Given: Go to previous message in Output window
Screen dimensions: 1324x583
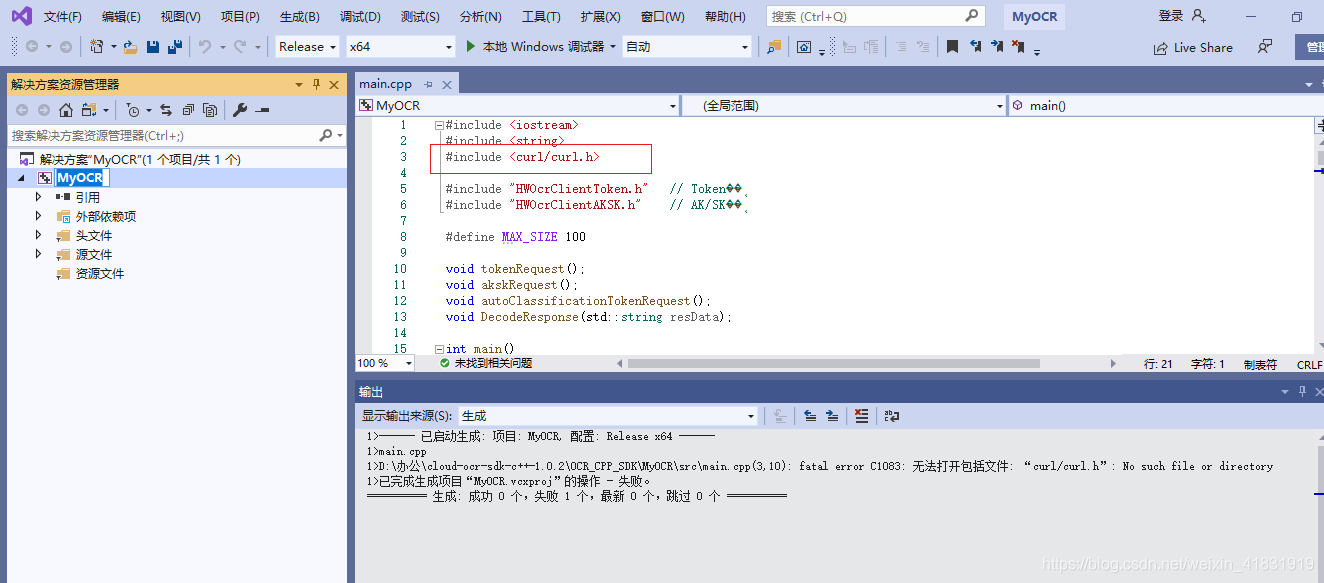Looking at the screenshot, I should [810, 415].
